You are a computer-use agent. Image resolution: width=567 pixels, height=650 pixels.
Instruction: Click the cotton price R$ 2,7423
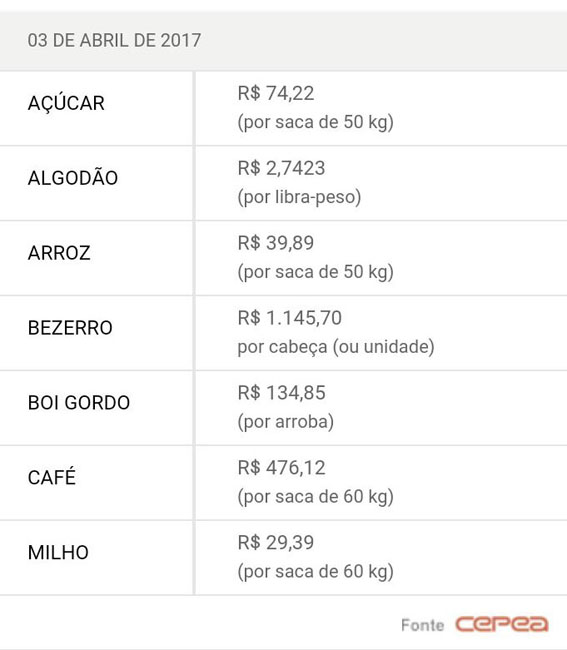(x=281, y=168)
